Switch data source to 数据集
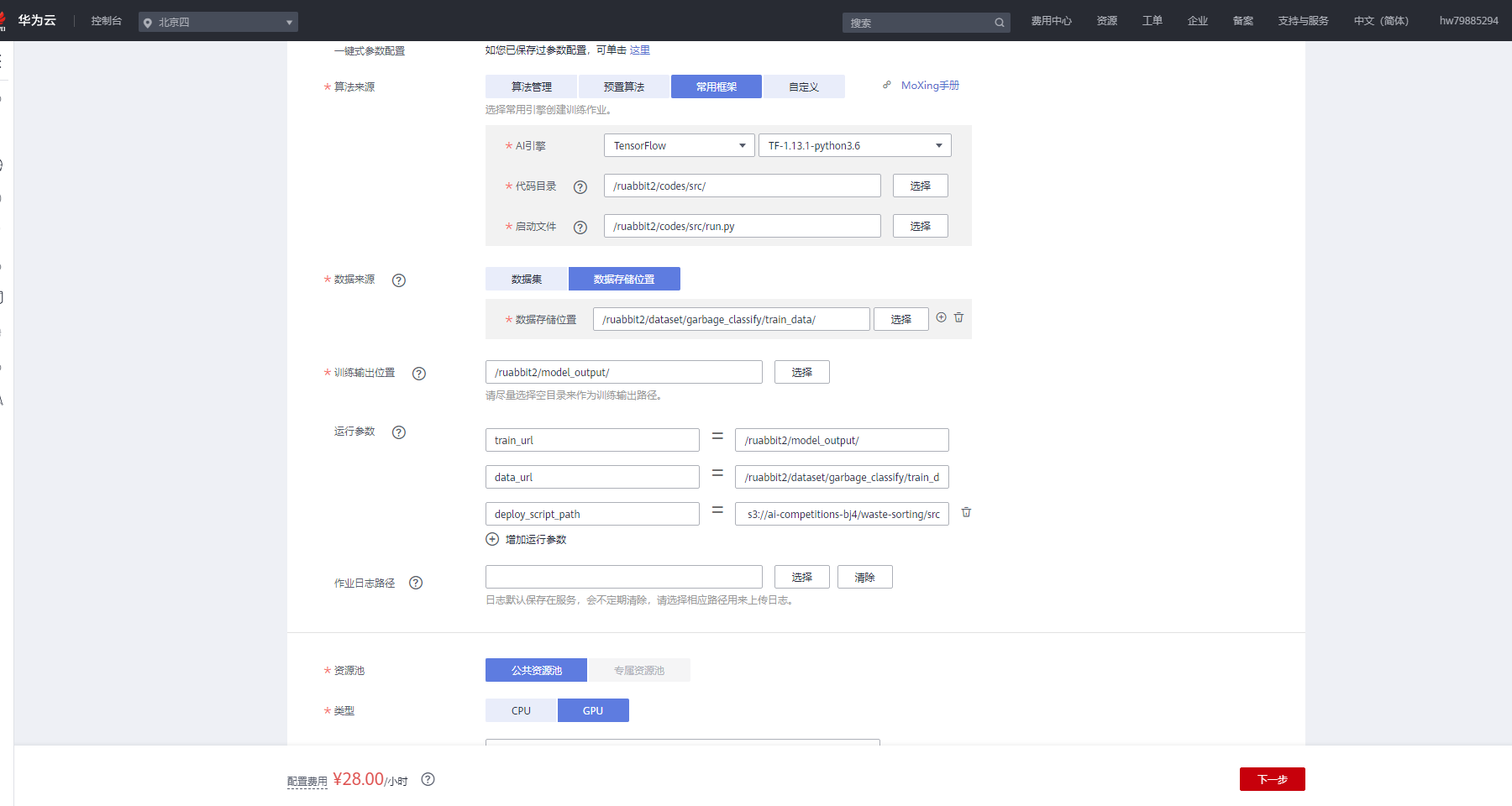Image resolution: width=1512 pixels, height=806 pixels. 527,279
